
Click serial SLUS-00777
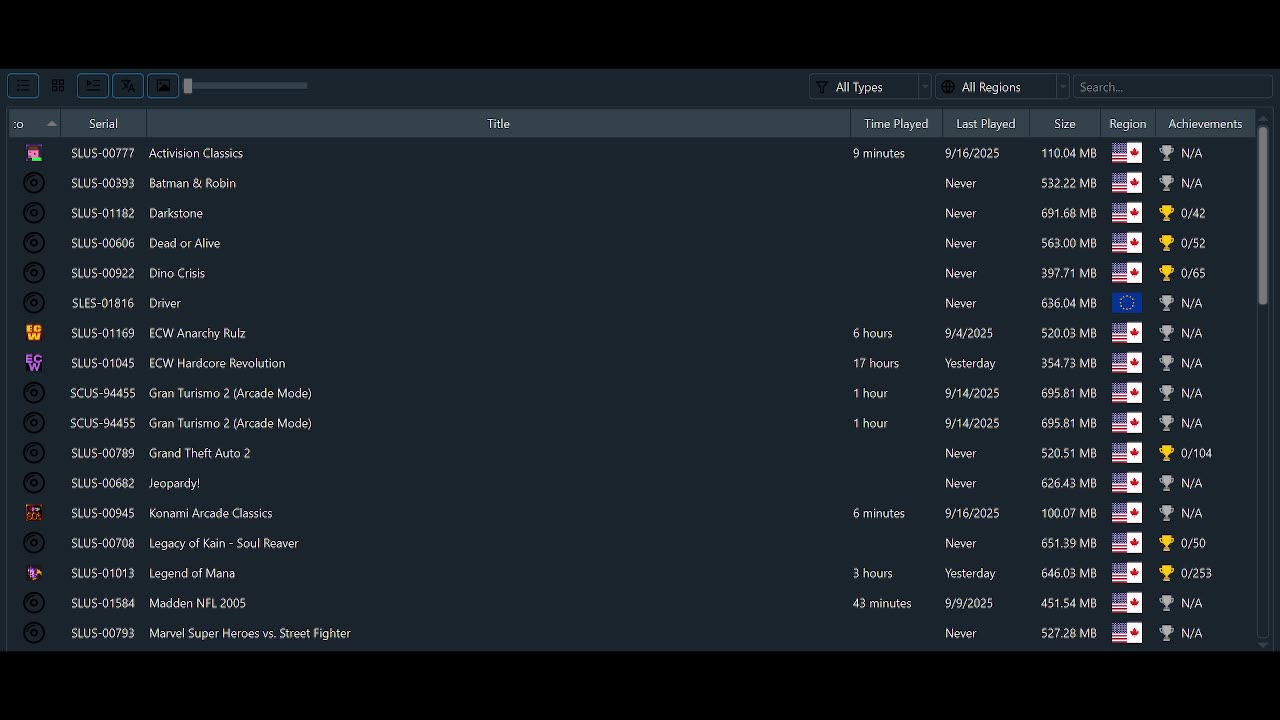[102, 153]
